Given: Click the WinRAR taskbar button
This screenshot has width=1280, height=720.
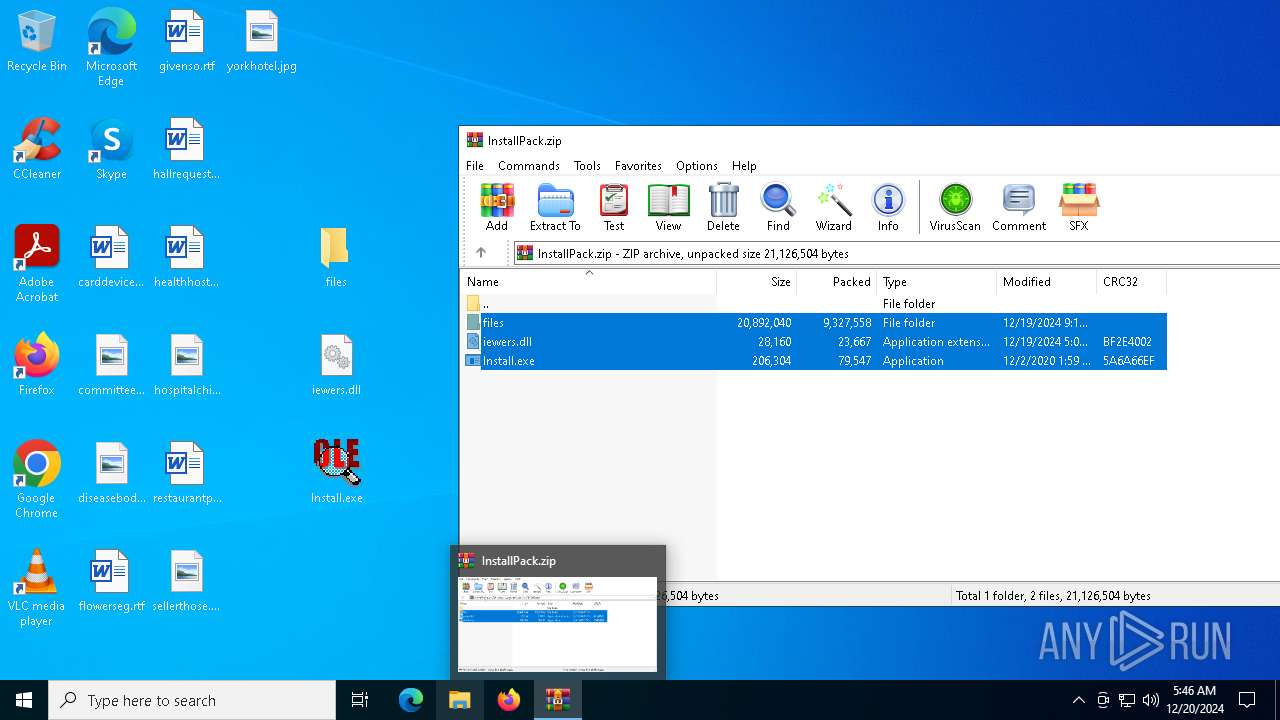Looking at the screenshot, I should tap(558, 700).
